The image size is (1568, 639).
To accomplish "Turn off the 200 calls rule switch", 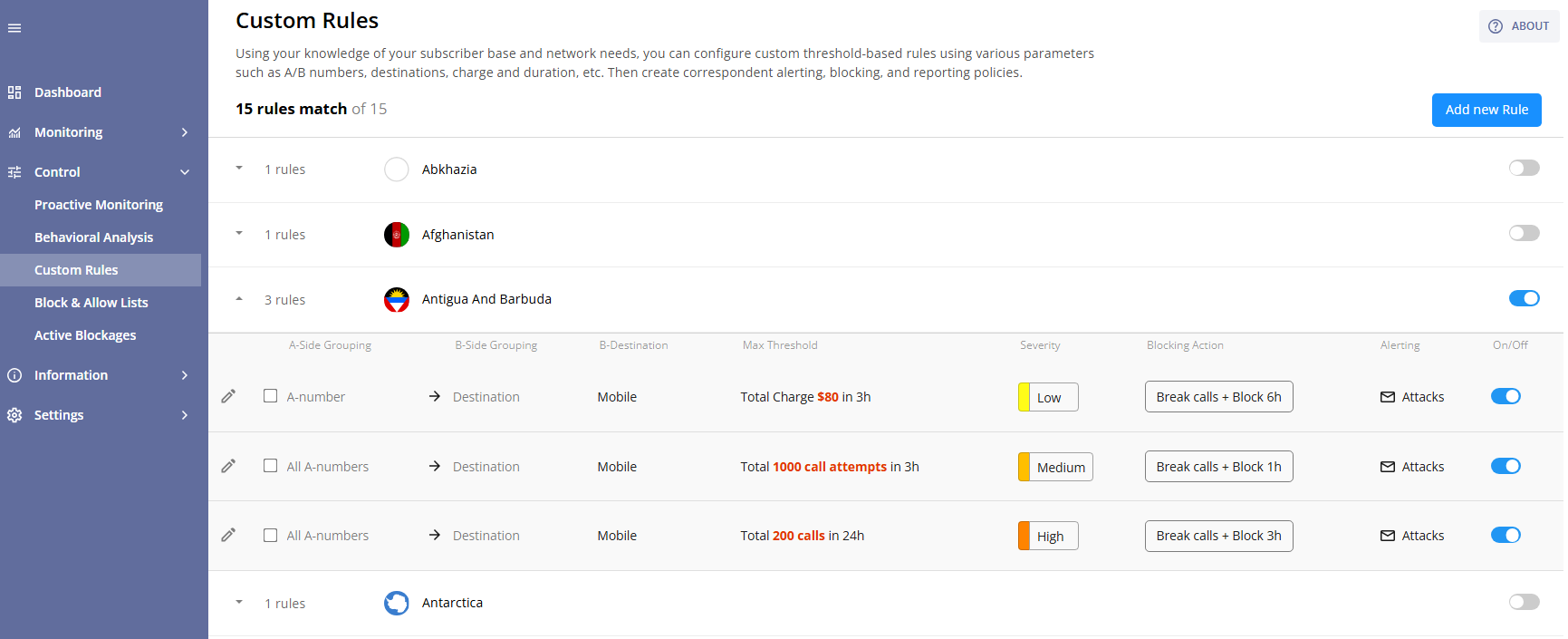I will click(x=1505, y=535).
